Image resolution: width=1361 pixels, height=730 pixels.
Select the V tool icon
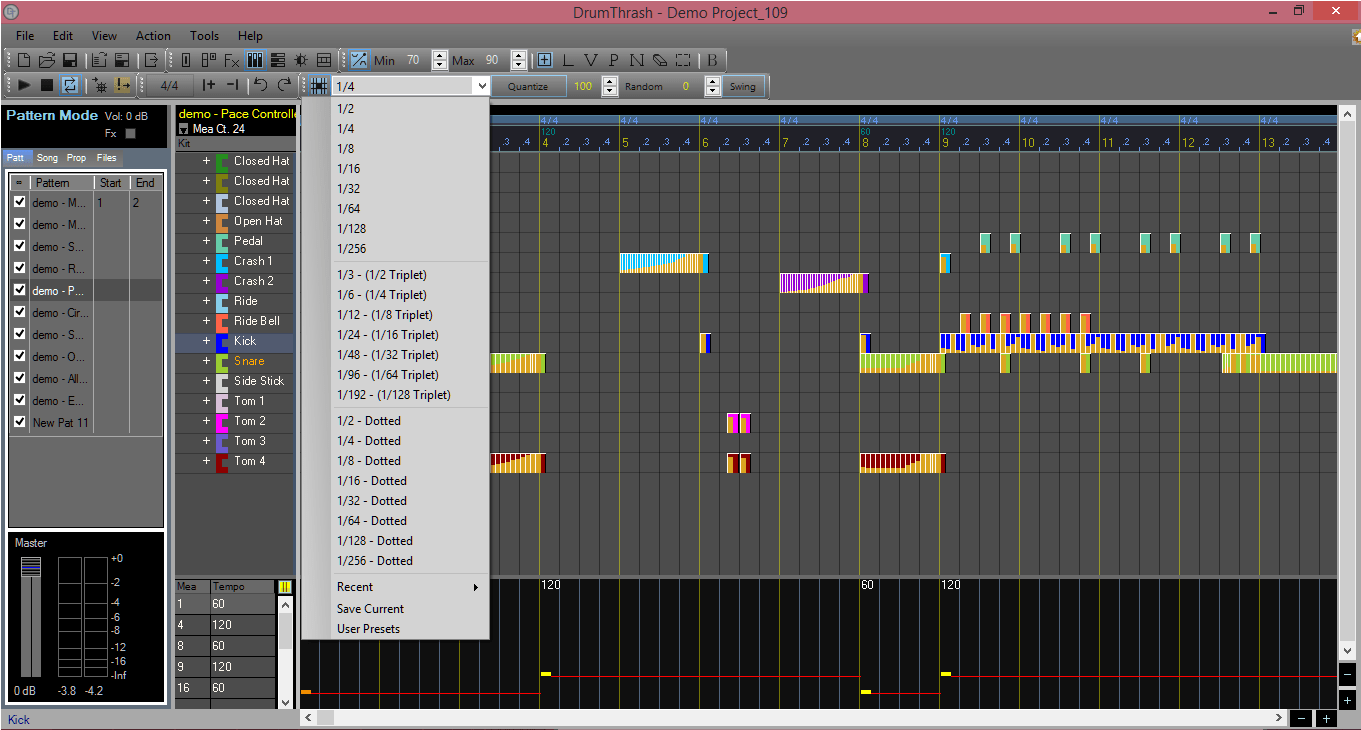click(x=590, y=60)
